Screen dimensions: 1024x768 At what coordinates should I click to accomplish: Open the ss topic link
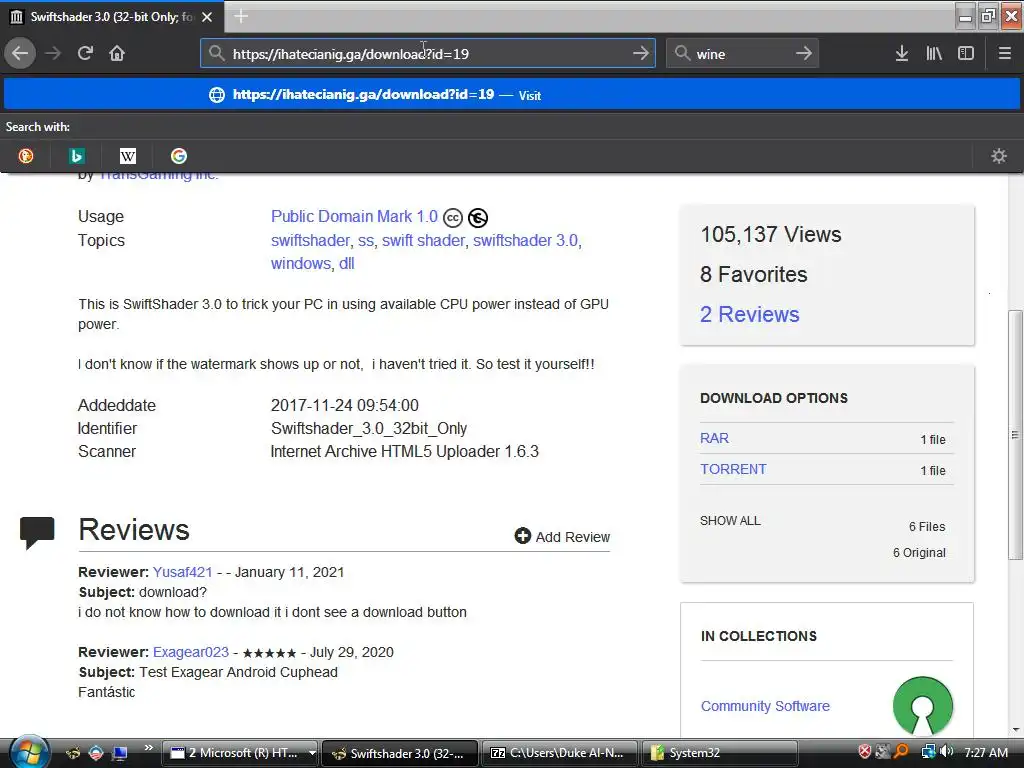click(x=366, y=241)
